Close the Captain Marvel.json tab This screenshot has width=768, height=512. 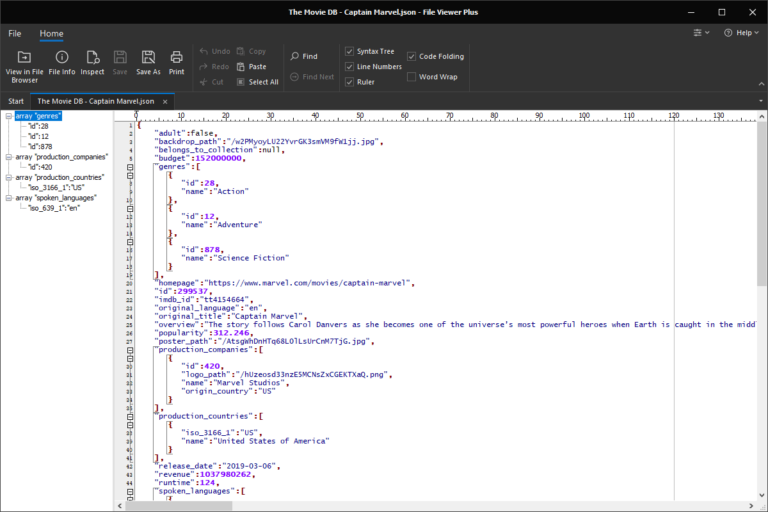pyautogui.click(x=165, y=101)
